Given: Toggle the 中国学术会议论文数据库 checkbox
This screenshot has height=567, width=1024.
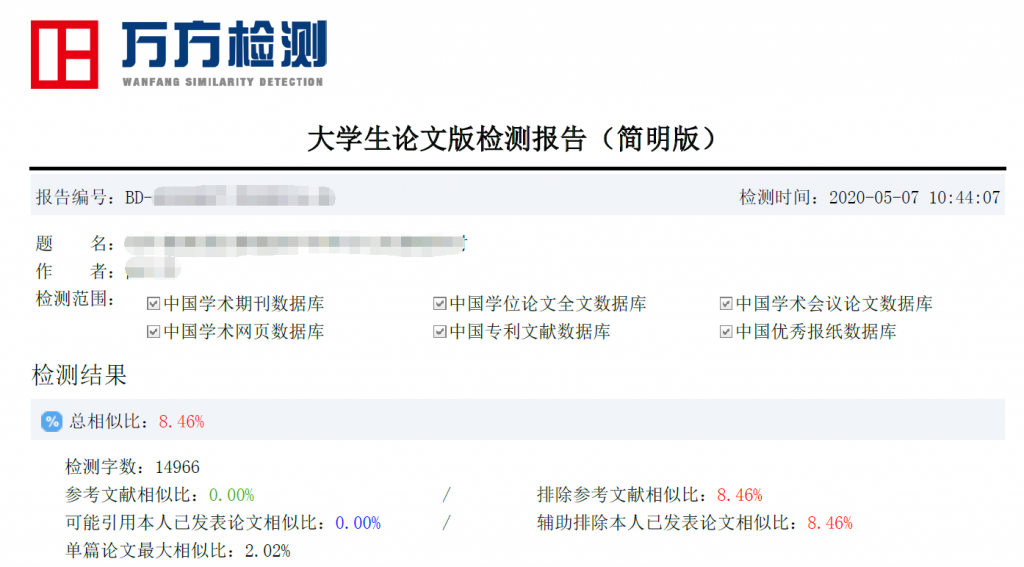Looking at the screenshot, I should pos(727,304).
